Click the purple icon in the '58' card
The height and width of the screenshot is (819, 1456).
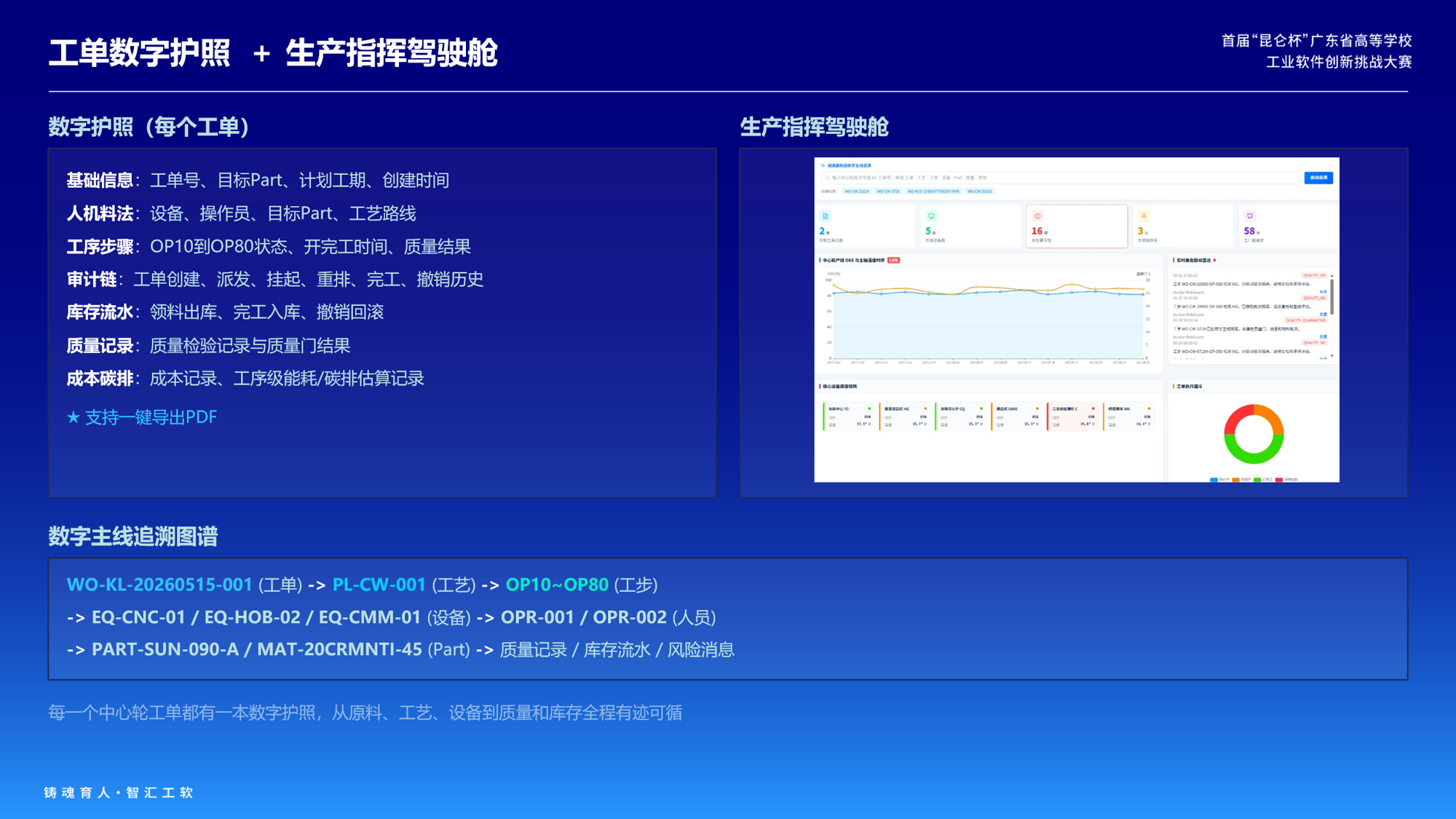click(x=1250, y=216)
